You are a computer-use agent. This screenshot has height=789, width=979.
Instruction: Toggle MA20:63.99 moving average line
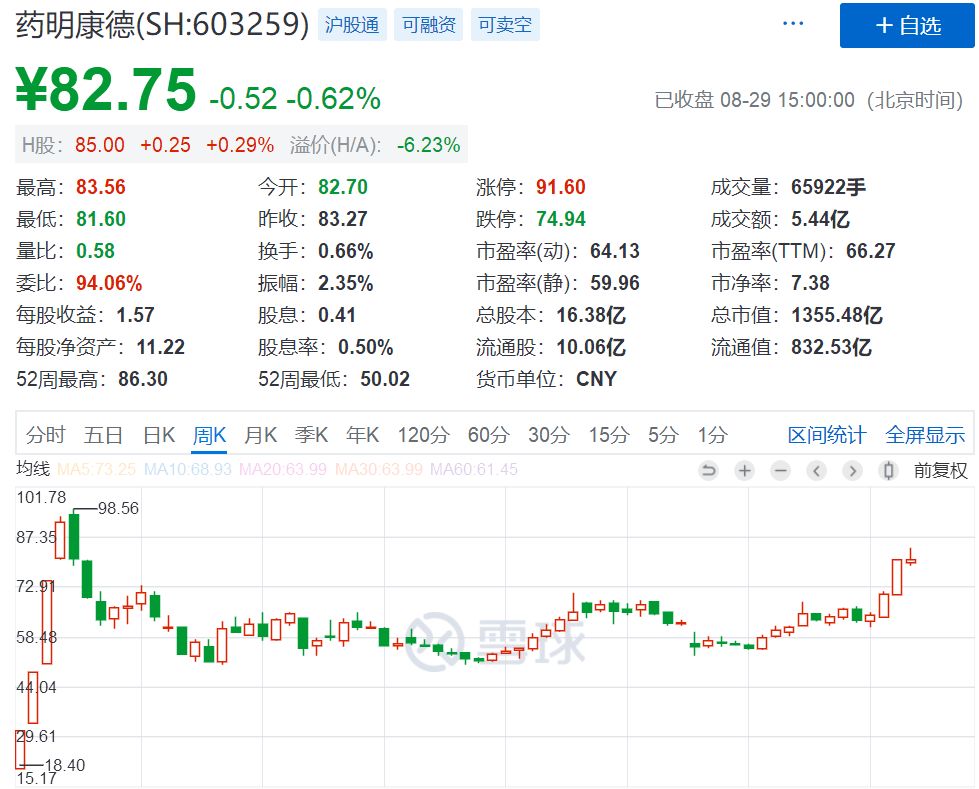tap(283, 469)
